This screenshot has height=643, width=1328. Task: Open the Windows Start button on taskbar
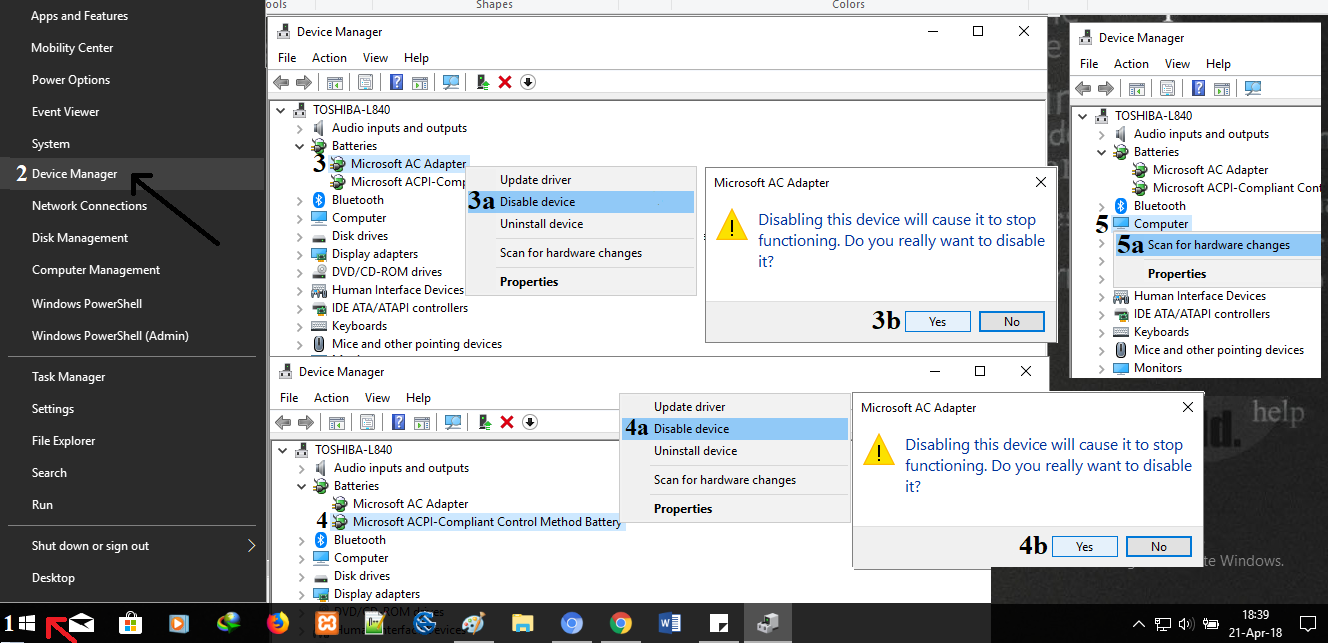pos(28,623)
